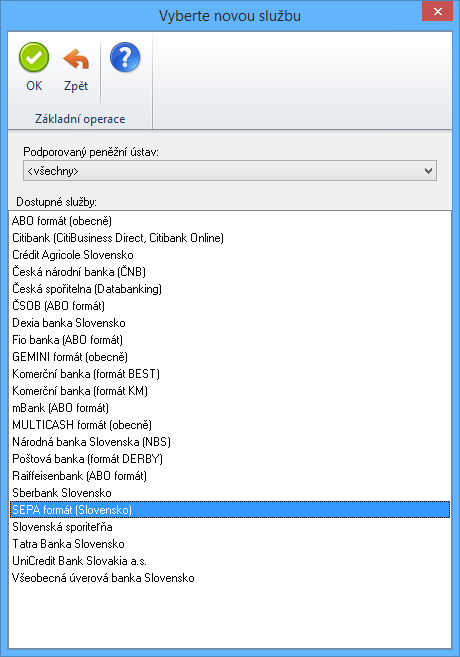Expand the Podporovaný peněžní ústav dropdown arrow
The width and height of the screenshot is (460, 657).
(428, 171)
